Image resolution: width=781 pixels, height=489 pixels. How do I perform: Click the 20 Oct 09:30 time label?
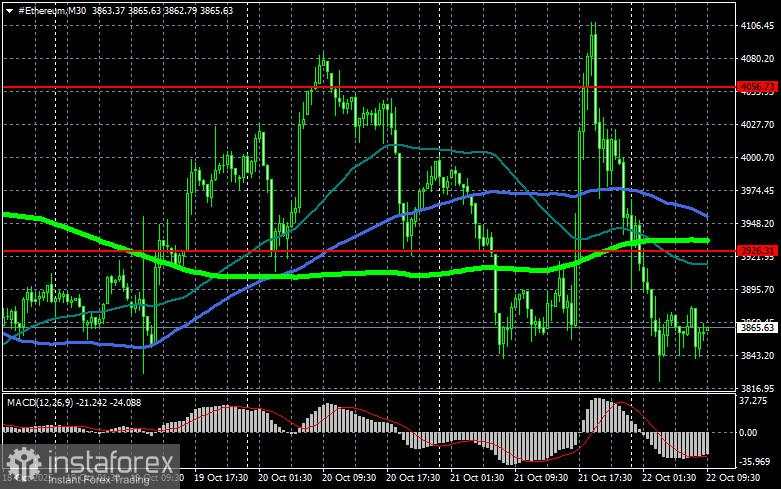349,477
